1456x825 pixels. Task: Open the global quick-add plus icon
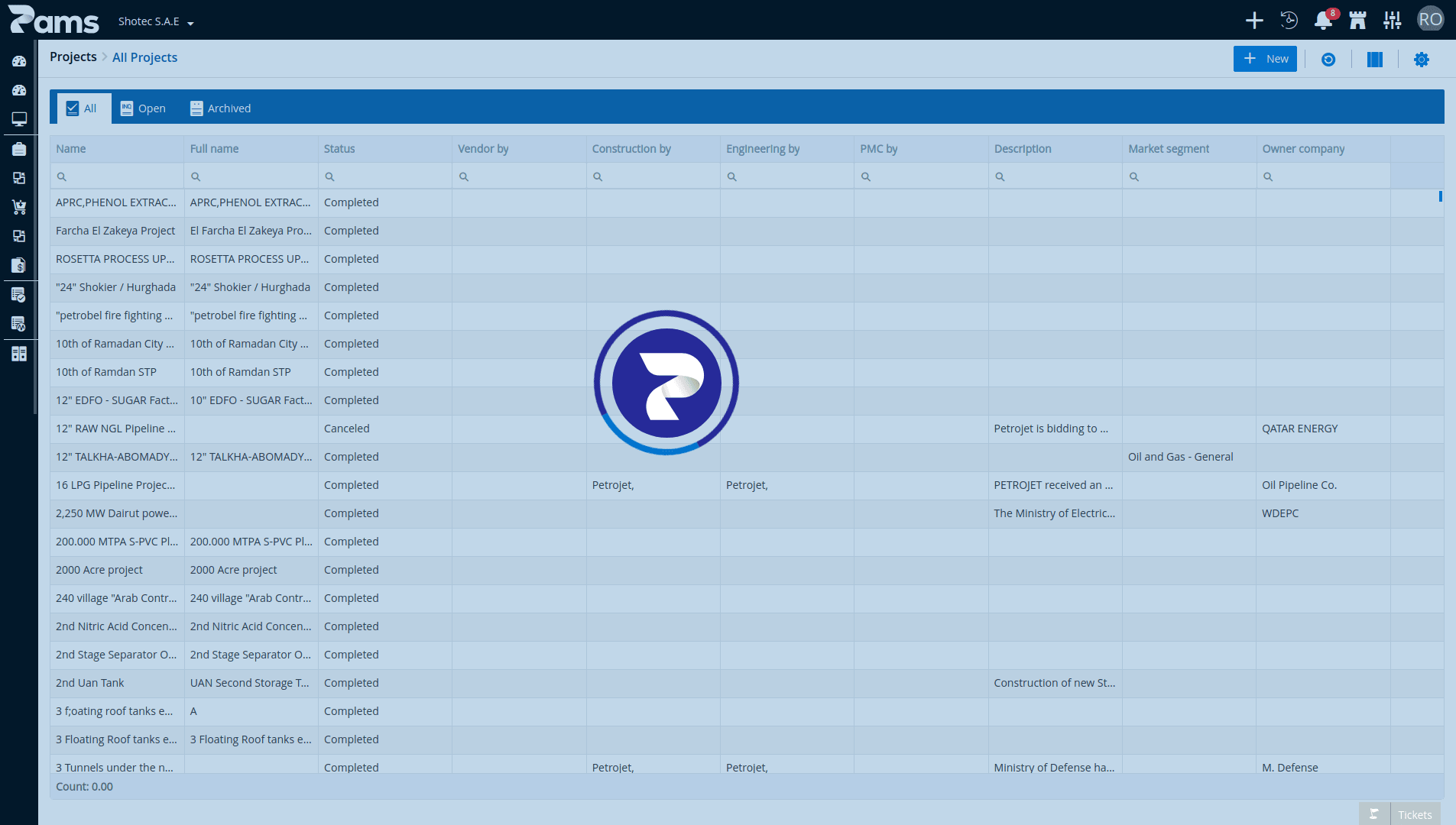[x=1254, y=21]
